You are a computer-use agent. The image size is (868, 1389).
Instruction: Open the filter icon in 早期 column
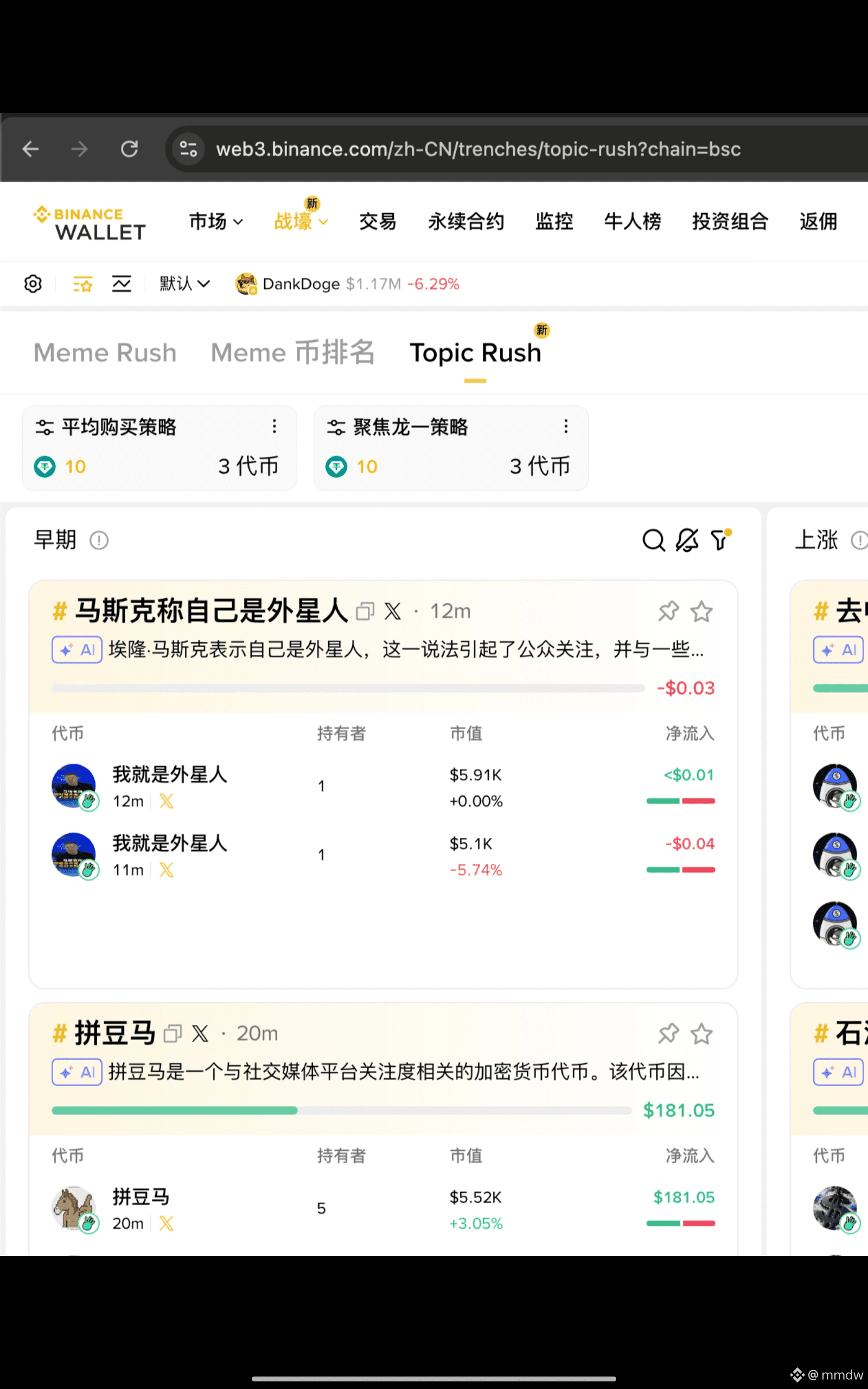(720, 540)
